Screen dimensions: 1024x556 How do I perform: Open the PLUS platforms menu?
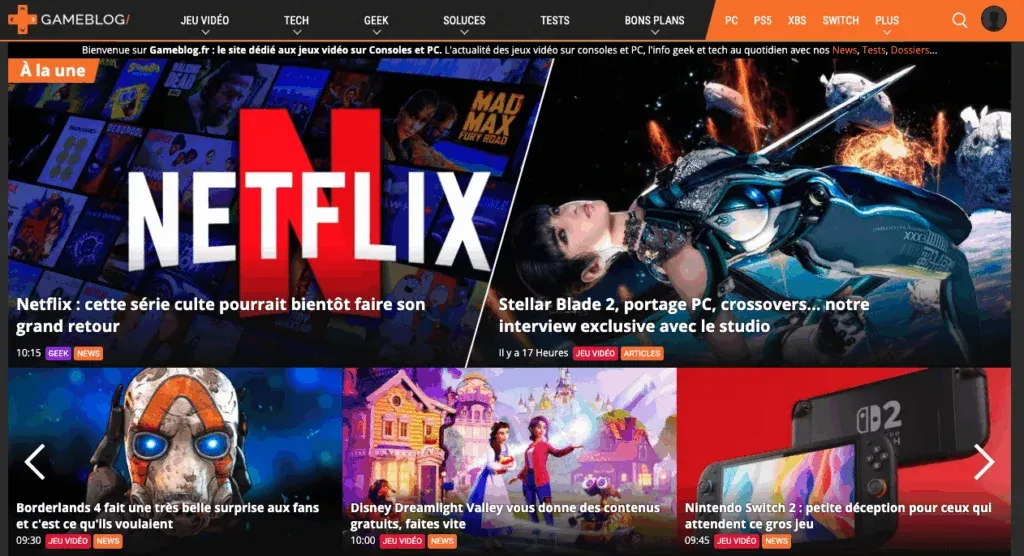pyautogui.click(x=887, y=20)
